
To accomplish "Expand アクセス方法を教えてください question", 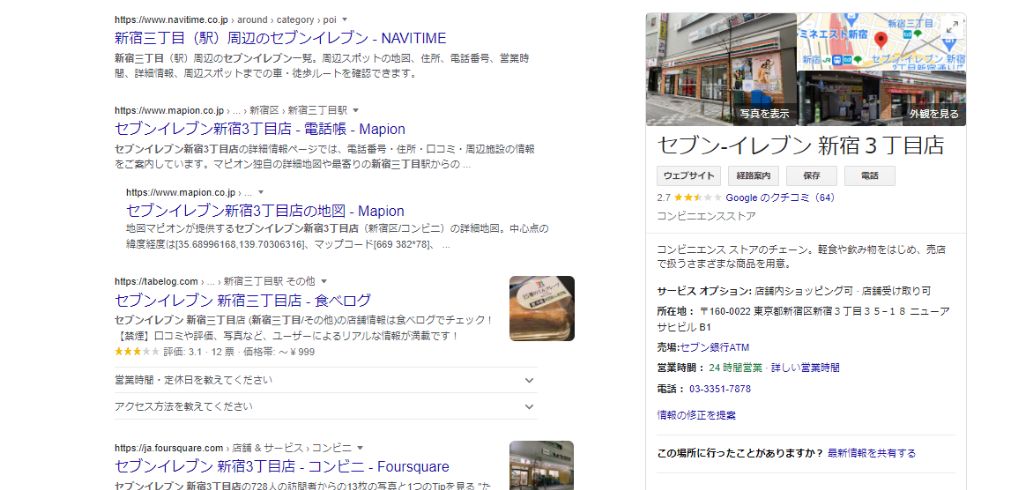I will pyautogui.click(x=326, y=406).
